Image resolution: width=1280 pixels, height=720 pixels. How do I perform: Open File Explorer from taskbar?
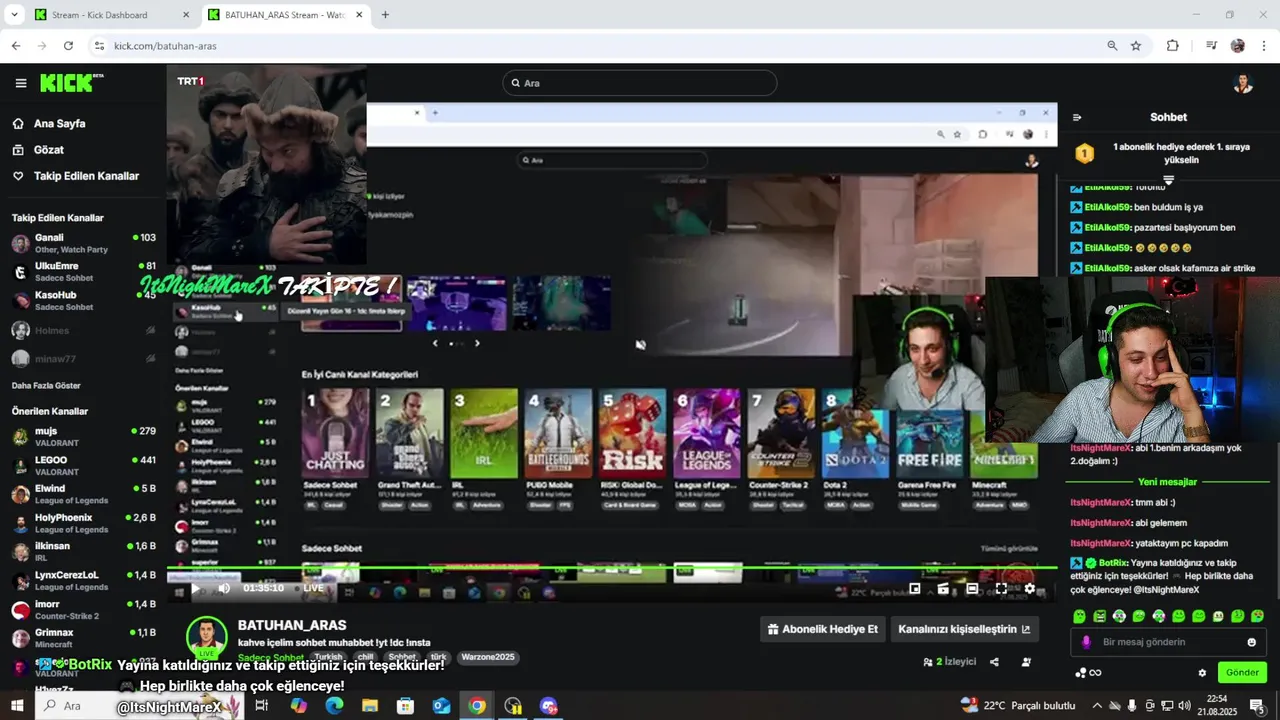point(370,706)
